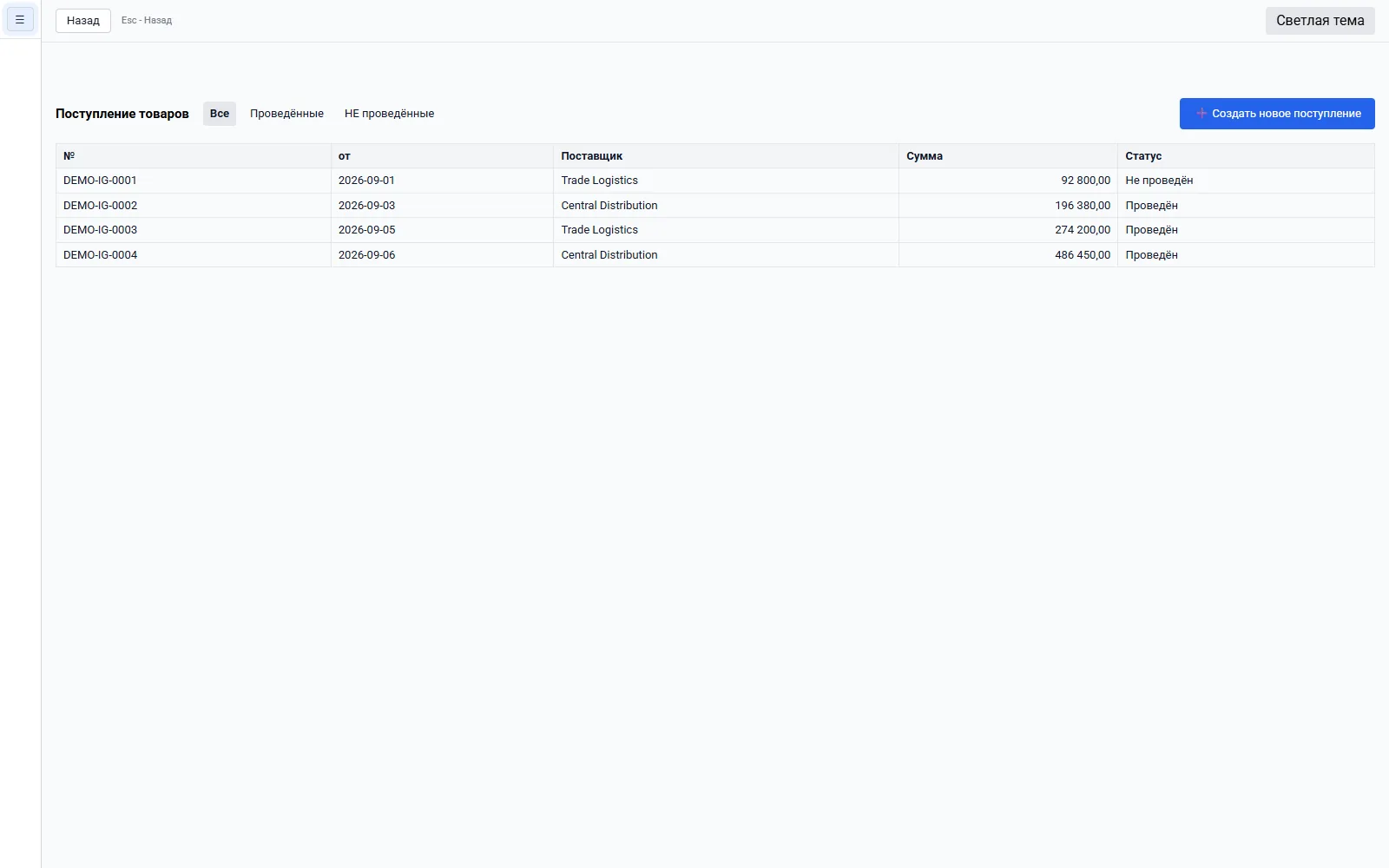Viewport: 1389px width, 868px height.
Task: Sort by the № column header
Action: tap(194, 156)
